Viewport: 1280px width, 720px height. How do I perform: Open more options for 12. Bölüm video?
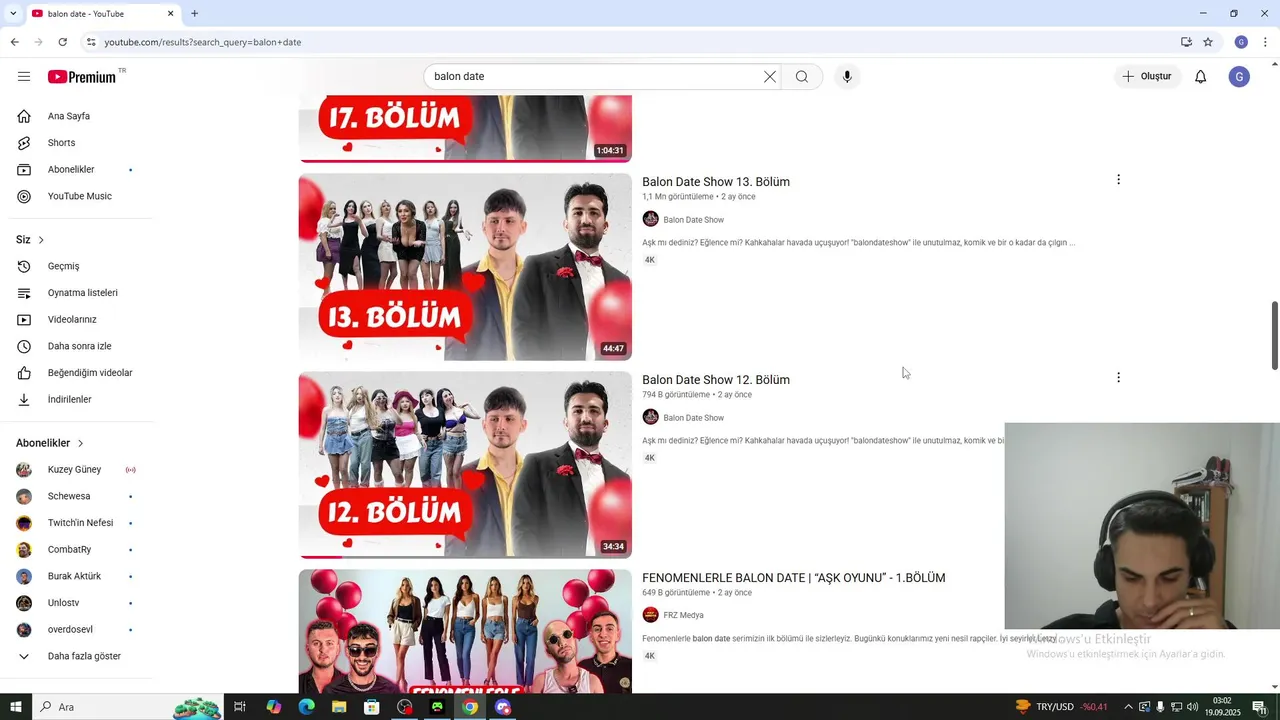1118,378
